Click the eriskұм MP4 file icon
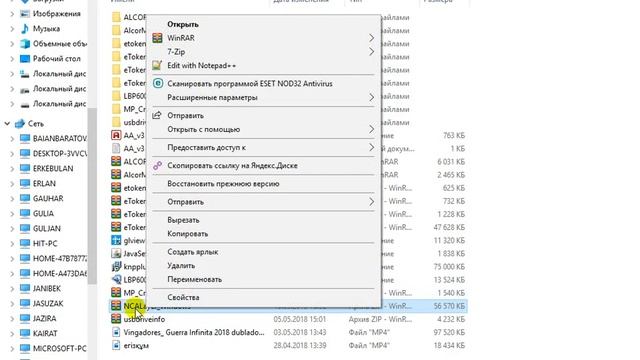 coord(116,345)
